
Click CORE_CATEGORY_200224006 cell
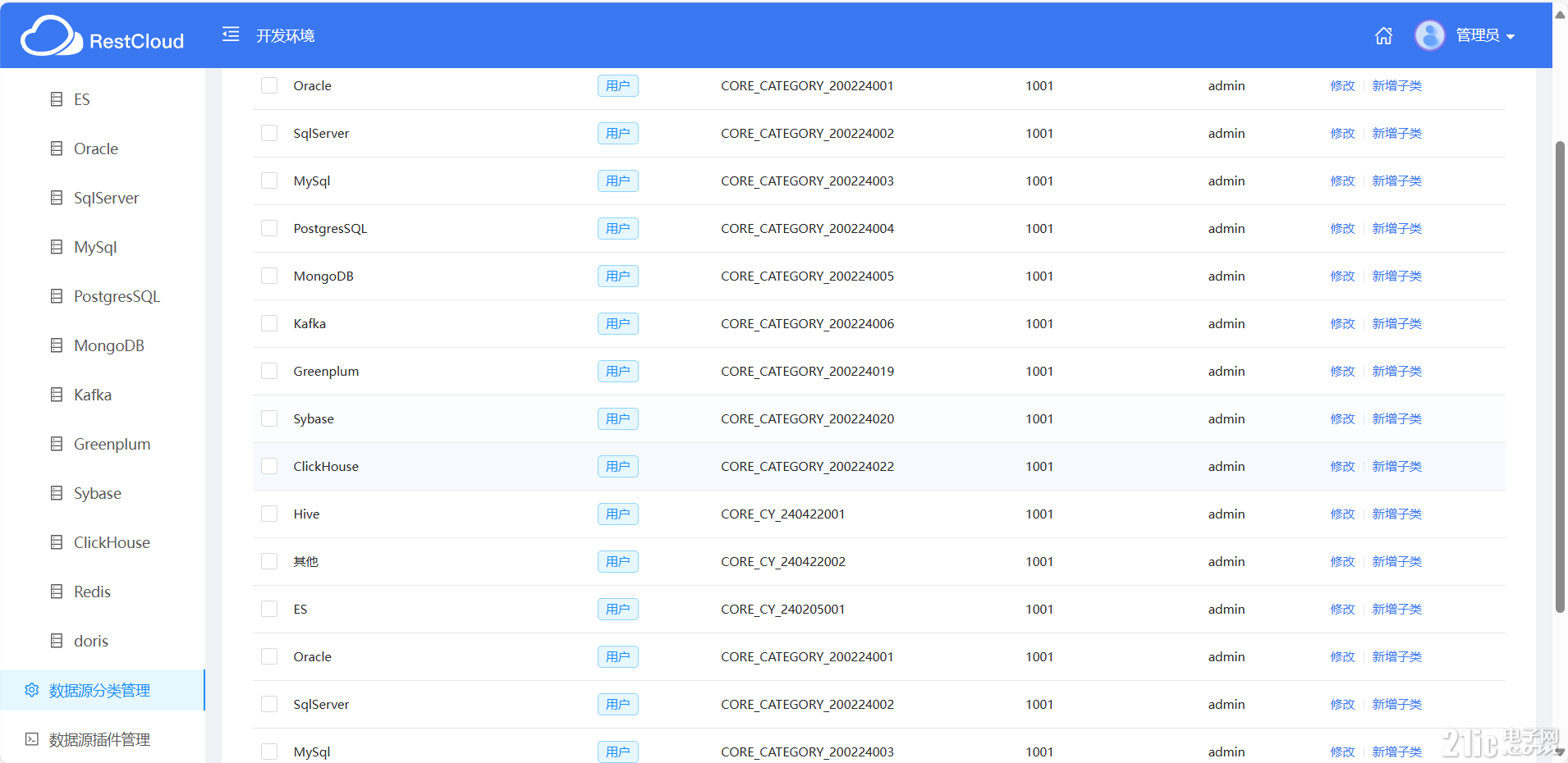click(x=808, y=323)
